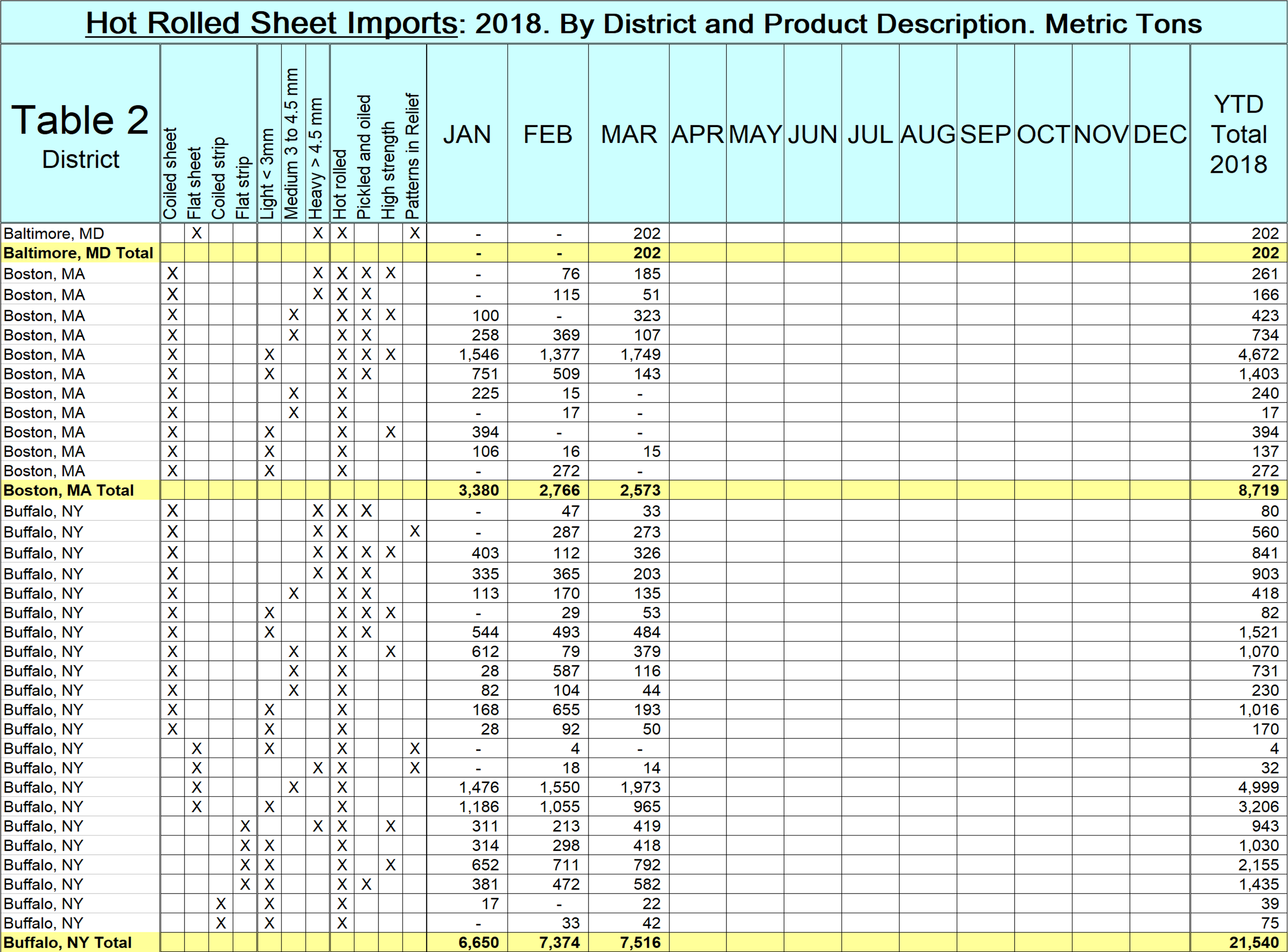Click the Pickled and oiled column header

364,157
